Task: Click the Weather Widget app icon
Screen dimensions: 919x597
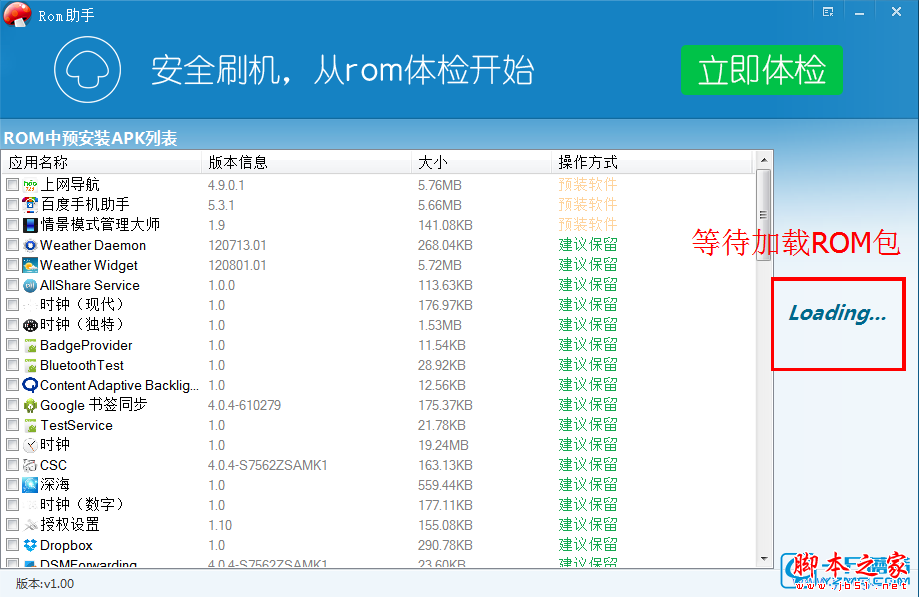Action: pyautogui.click(x=30, y=265)
